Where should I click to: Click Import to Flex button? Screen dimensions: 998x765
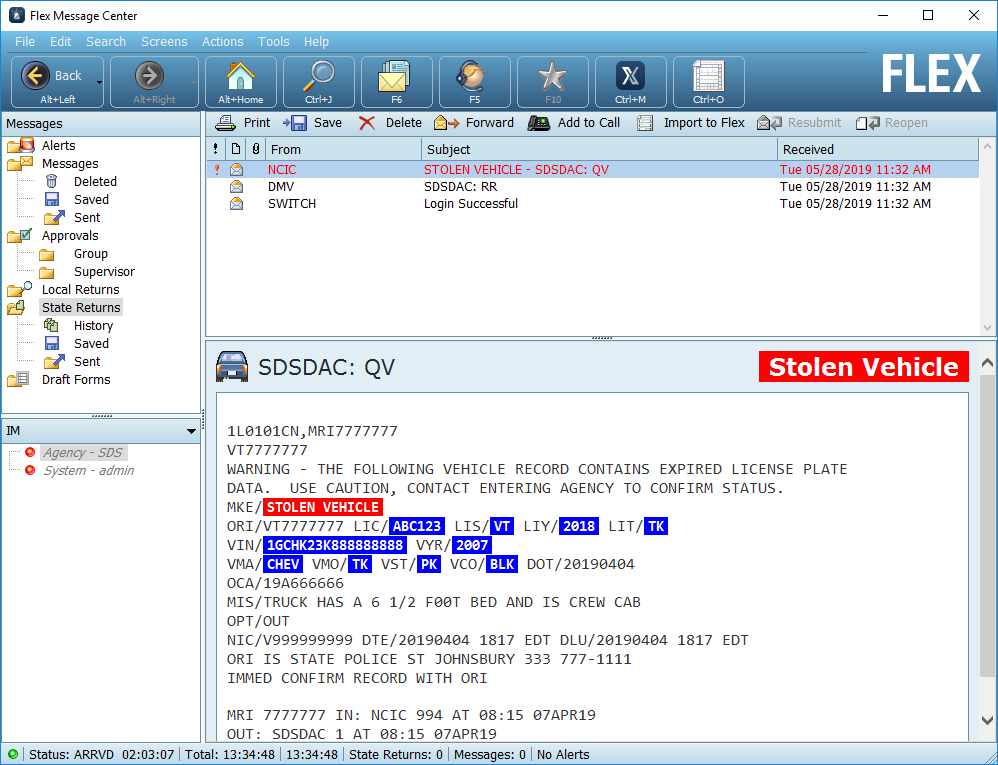click(x=691, y=123)
